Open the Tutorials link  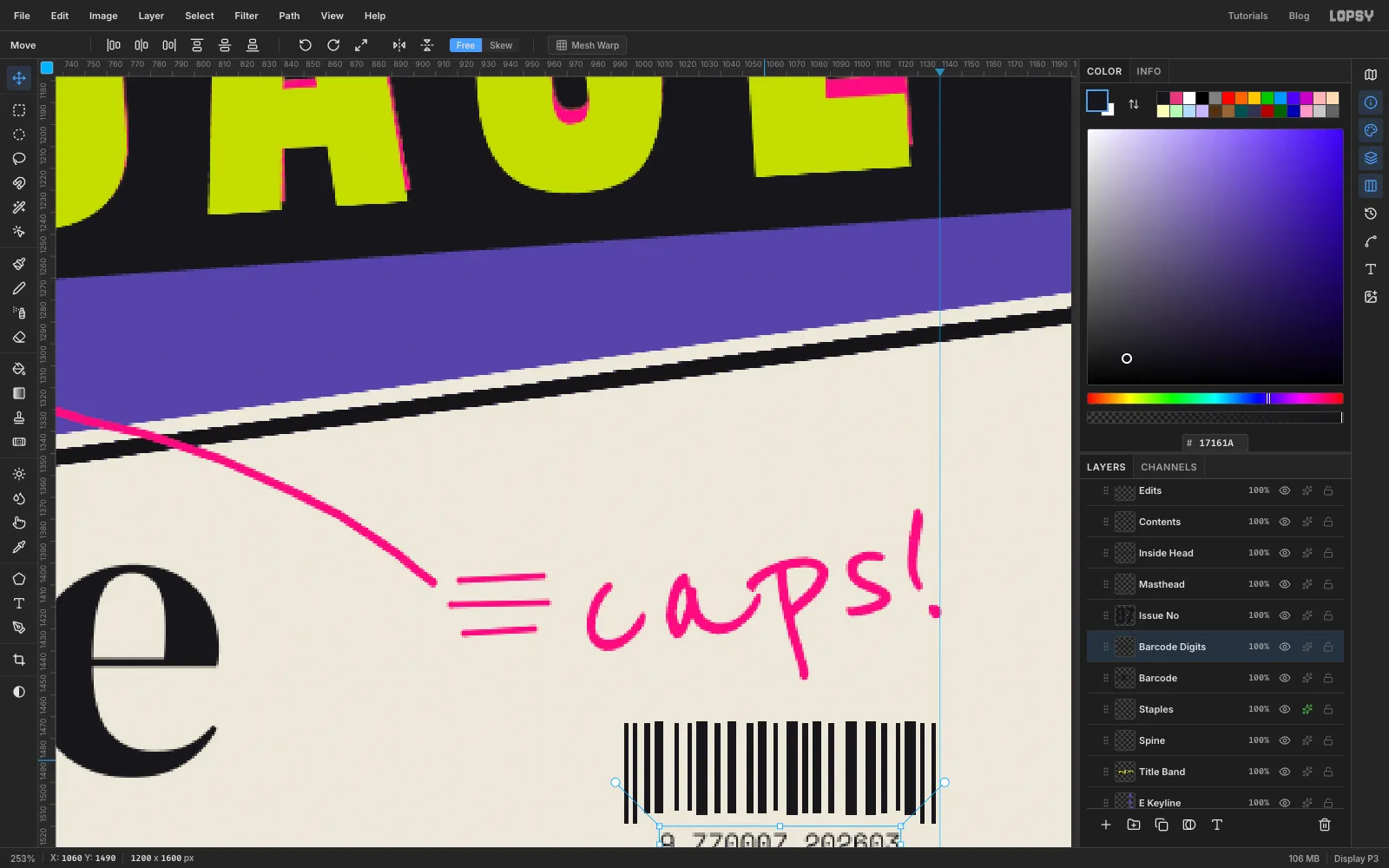click(1247, 16)
